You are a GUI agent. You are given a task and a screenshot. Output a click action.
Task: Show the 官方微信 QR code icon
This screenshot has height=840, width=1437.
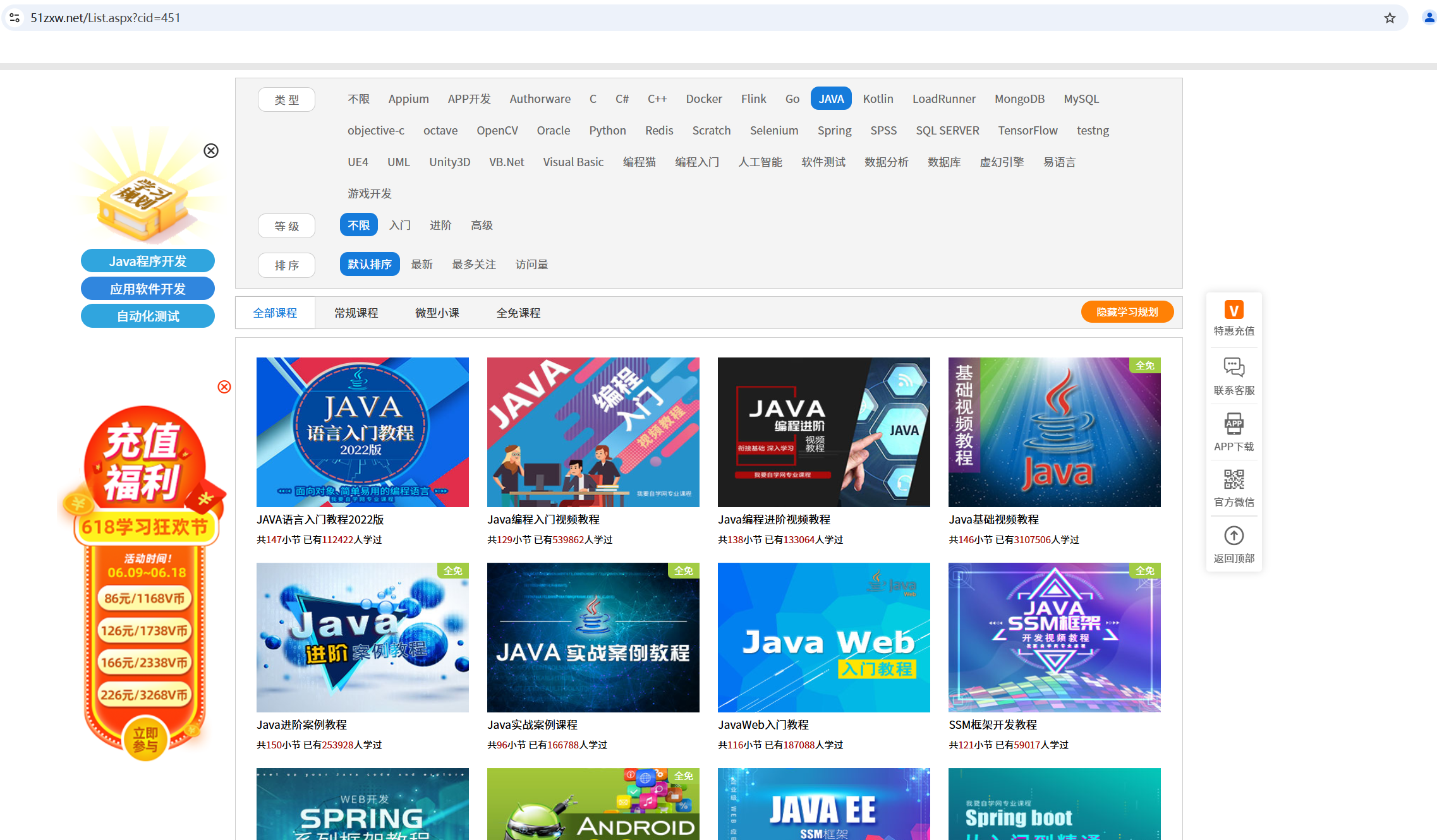point(1234,479)
